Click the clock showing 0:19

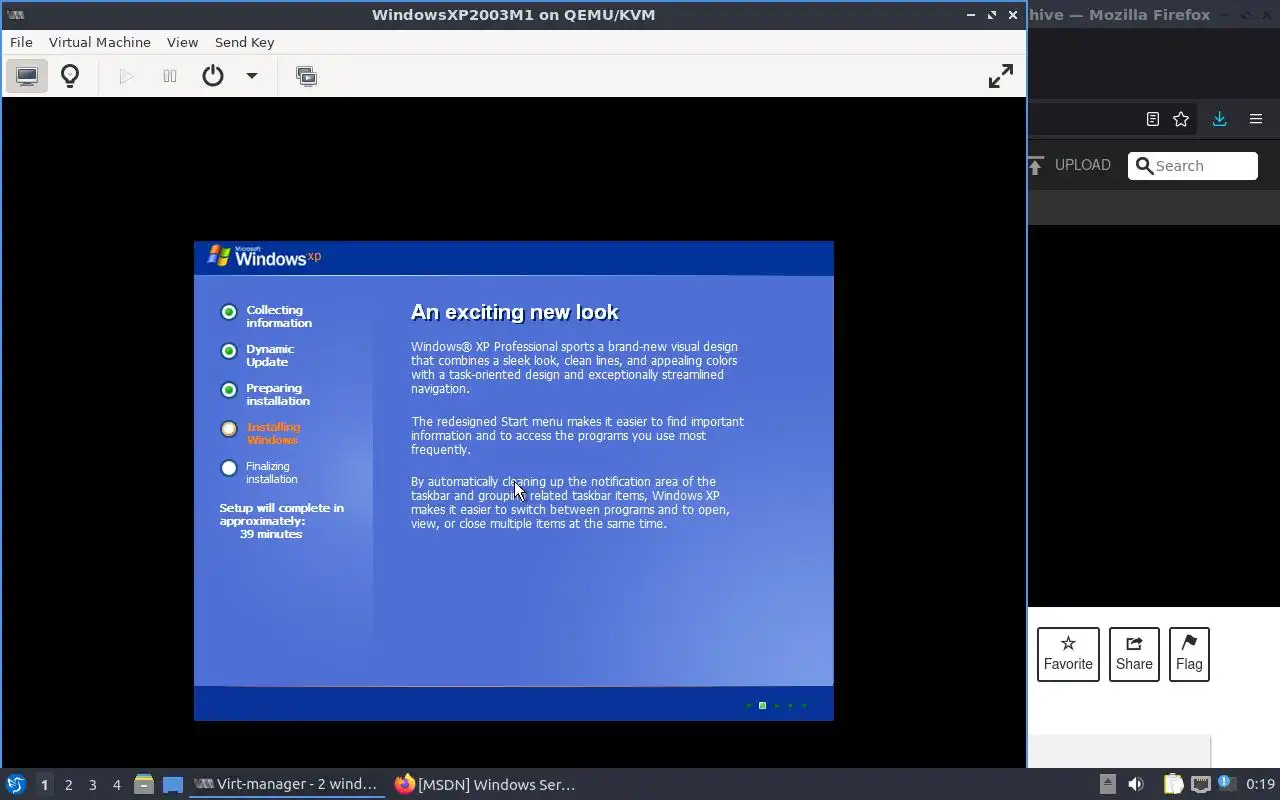point(1260,785)
